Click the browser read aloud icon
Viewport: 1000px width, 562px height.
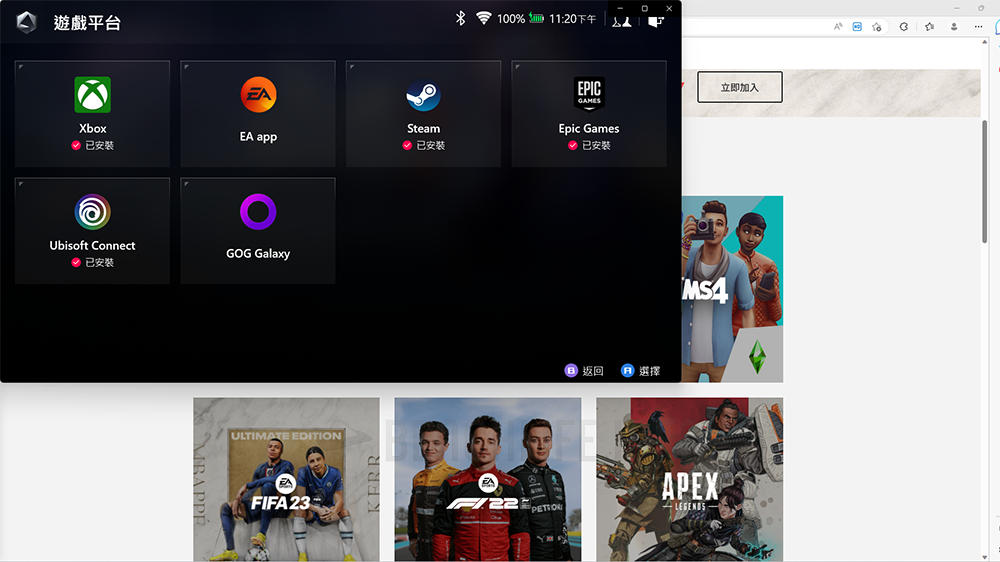click(838, 27)
